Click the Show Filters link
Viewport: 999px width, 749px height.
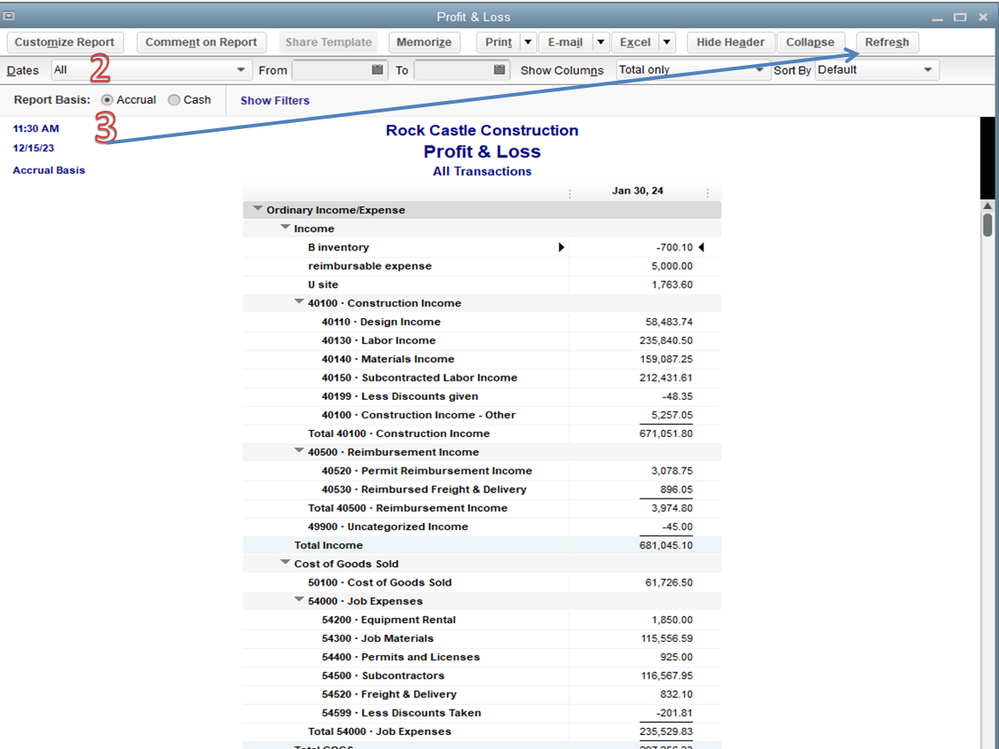pyautogui.click(x=275, y=100)
